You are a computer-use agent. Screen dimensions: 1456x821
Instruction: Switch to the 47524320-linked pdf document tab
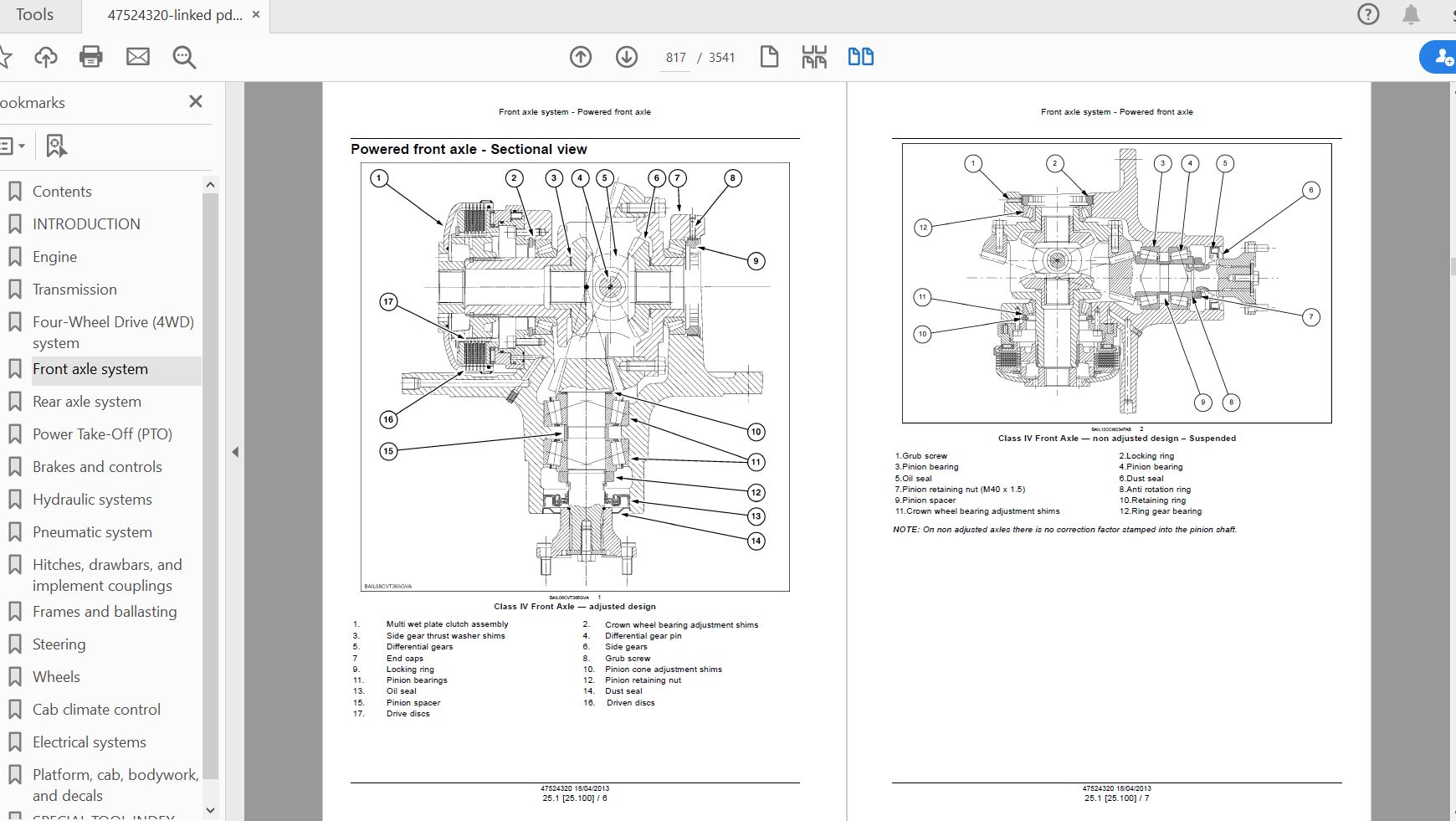click(174, 15)
